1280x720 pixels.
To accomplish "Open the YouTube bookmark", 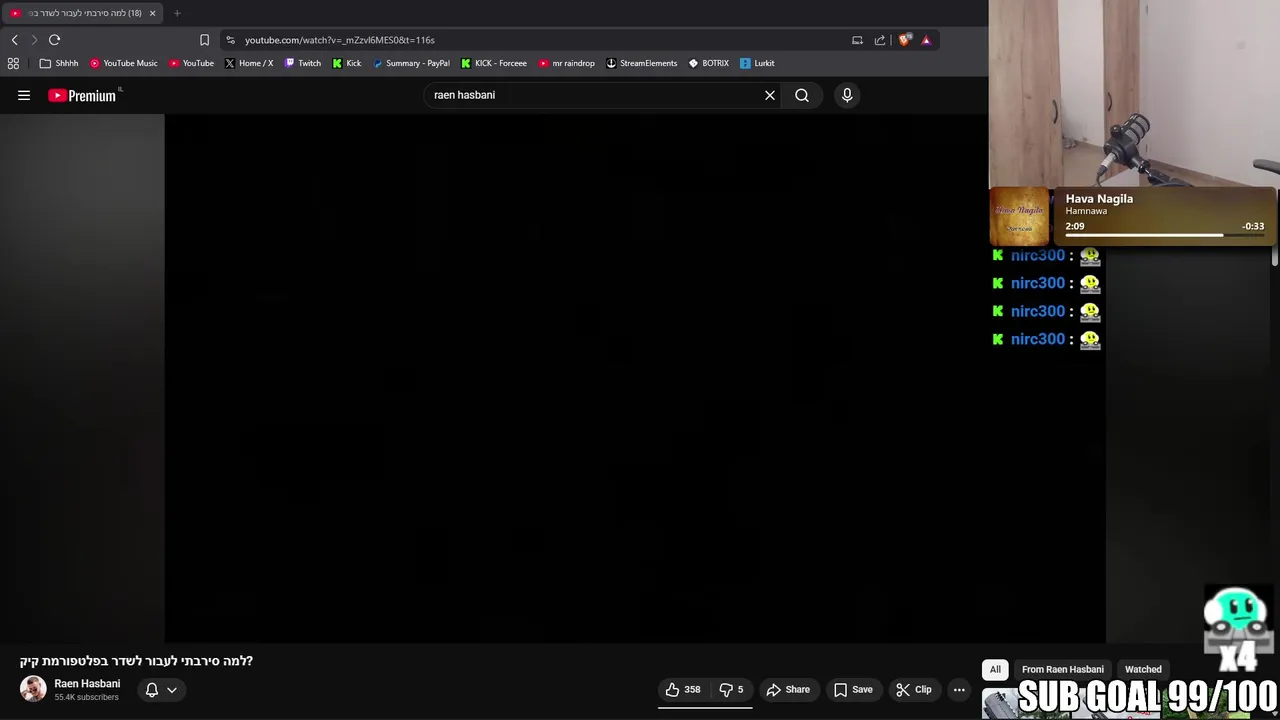I will click(x=191, y=63).
